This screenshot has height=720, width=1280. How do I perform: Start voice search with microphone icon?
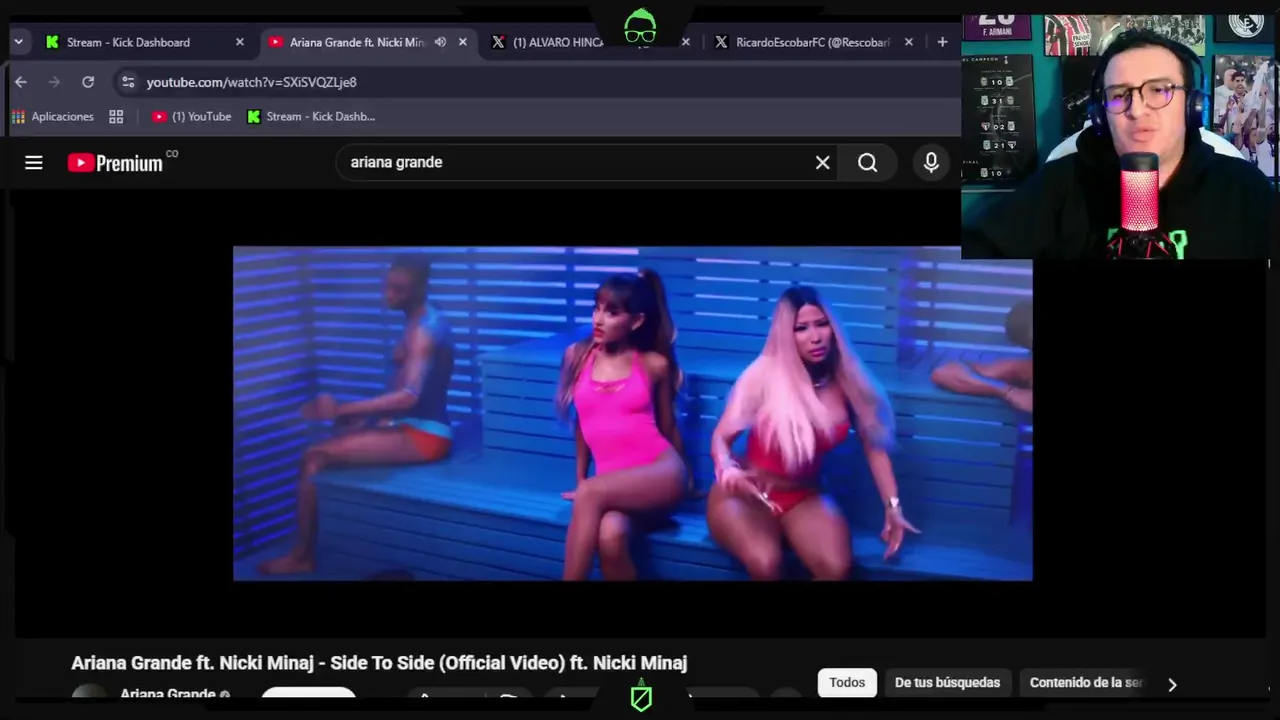(x=931, y=162)
